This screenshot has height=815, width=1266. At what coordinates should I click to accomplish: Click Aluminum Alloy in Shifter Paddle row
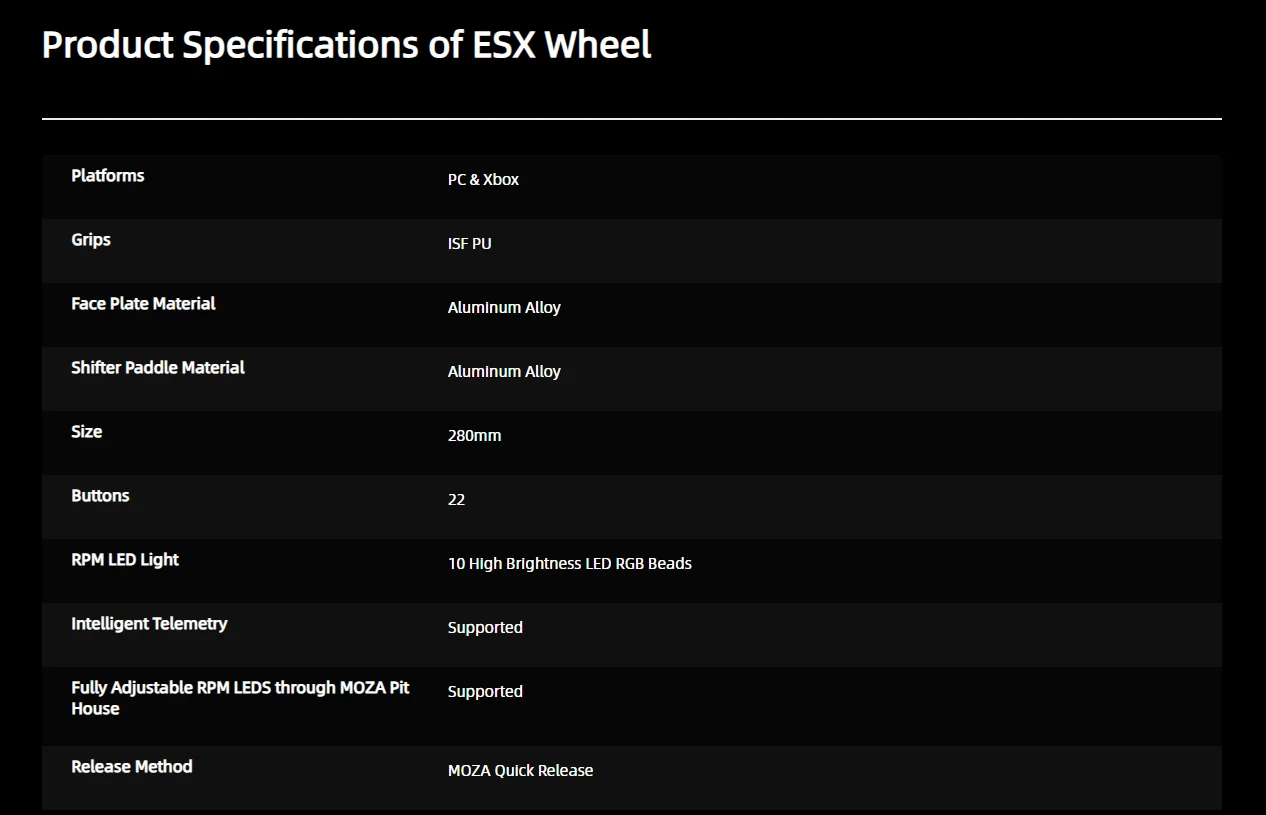point(504,372)
